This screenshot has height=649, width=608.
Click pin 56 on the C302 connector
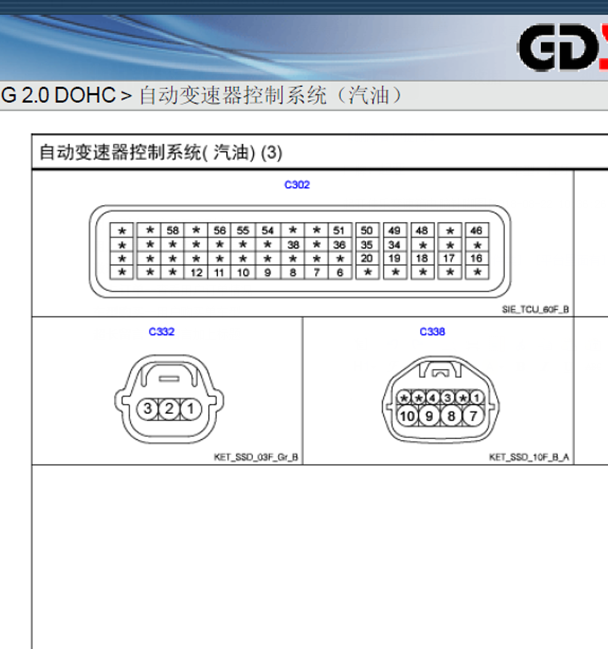click(220, 231)
